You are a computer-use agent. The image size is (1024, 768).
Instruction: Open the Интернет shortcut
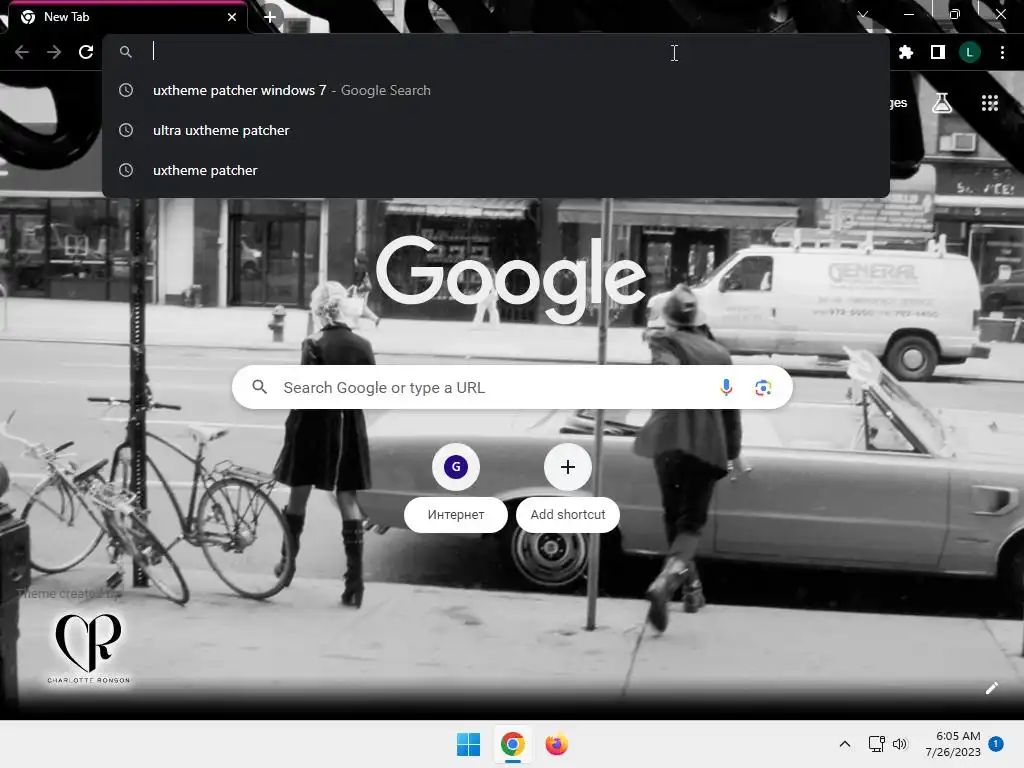[x=456, y=488]
